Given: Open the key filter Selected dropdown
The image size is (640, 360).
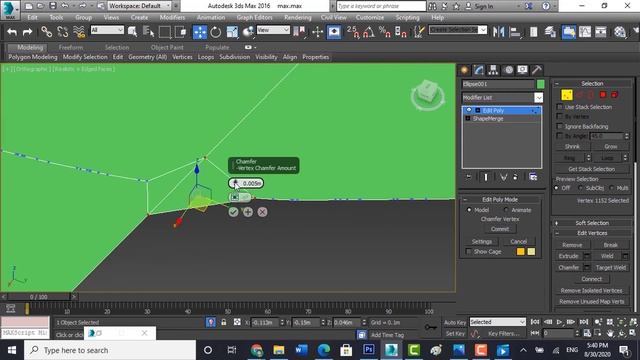Looking at the screenshot, I should [x=498, y=322].
